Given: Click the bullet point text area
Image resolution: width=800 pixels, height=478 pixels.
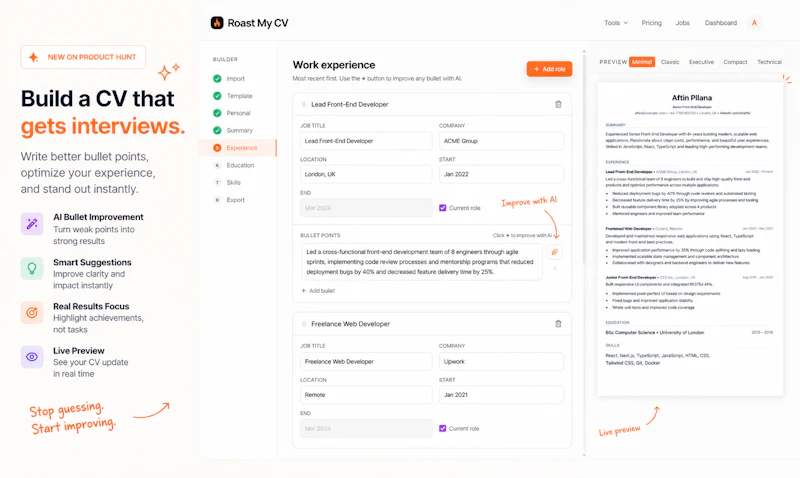Looking at the screenshot, I should [x=421, y=262].
